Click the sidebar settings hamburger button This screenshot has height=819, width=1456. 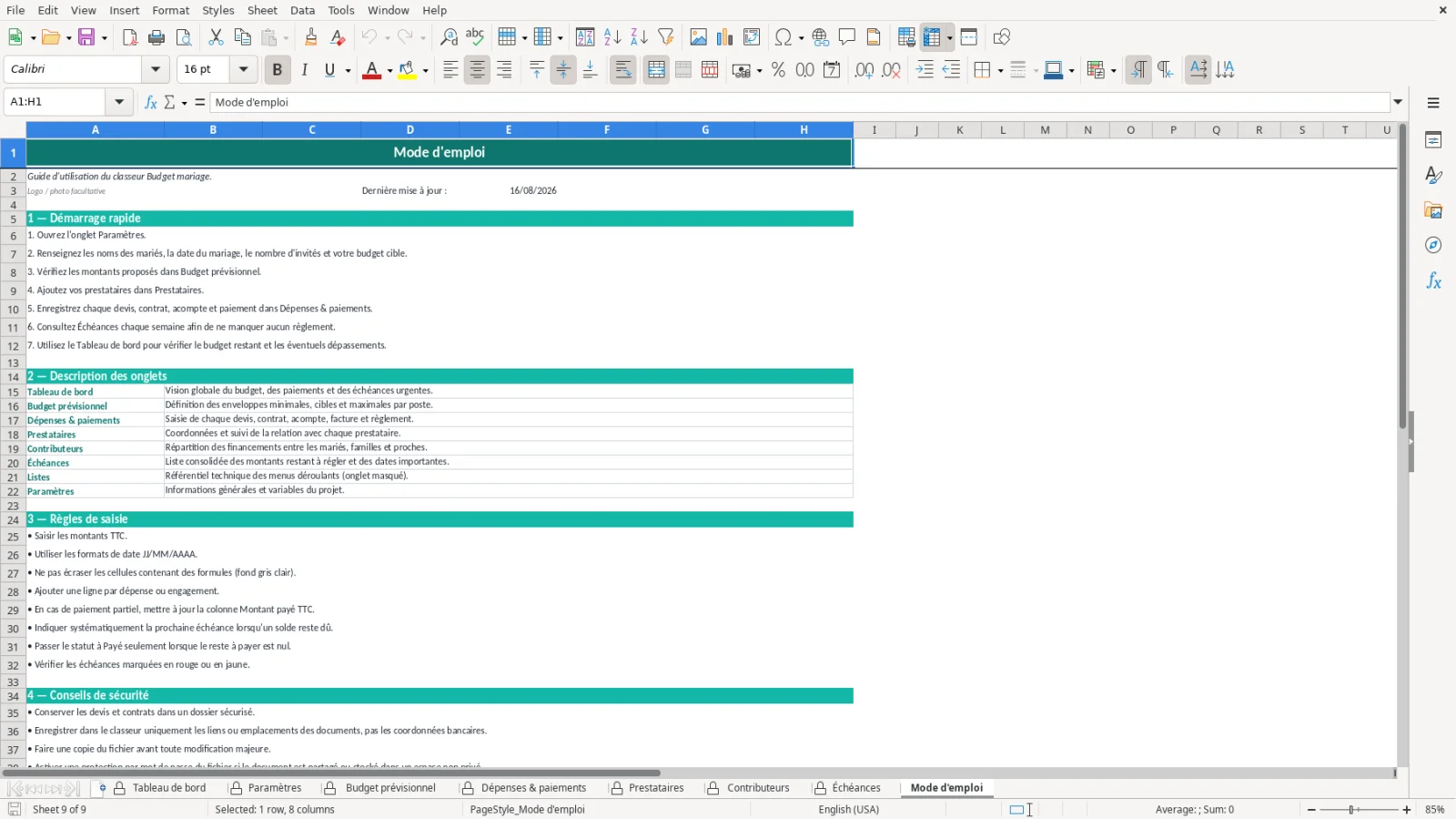point(1433,103)
